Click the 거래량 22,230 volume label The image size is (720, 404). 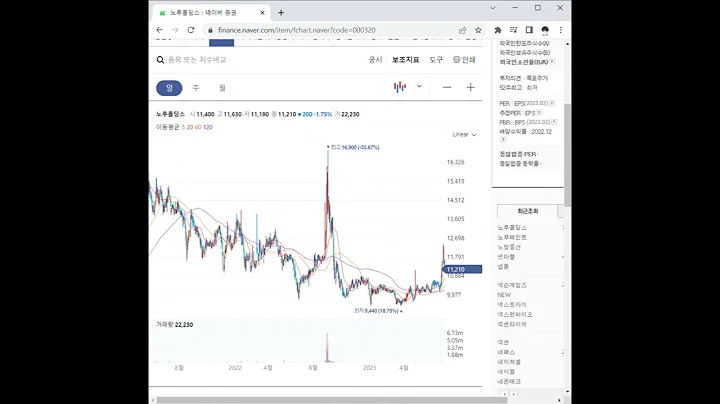tap(174, 325)
